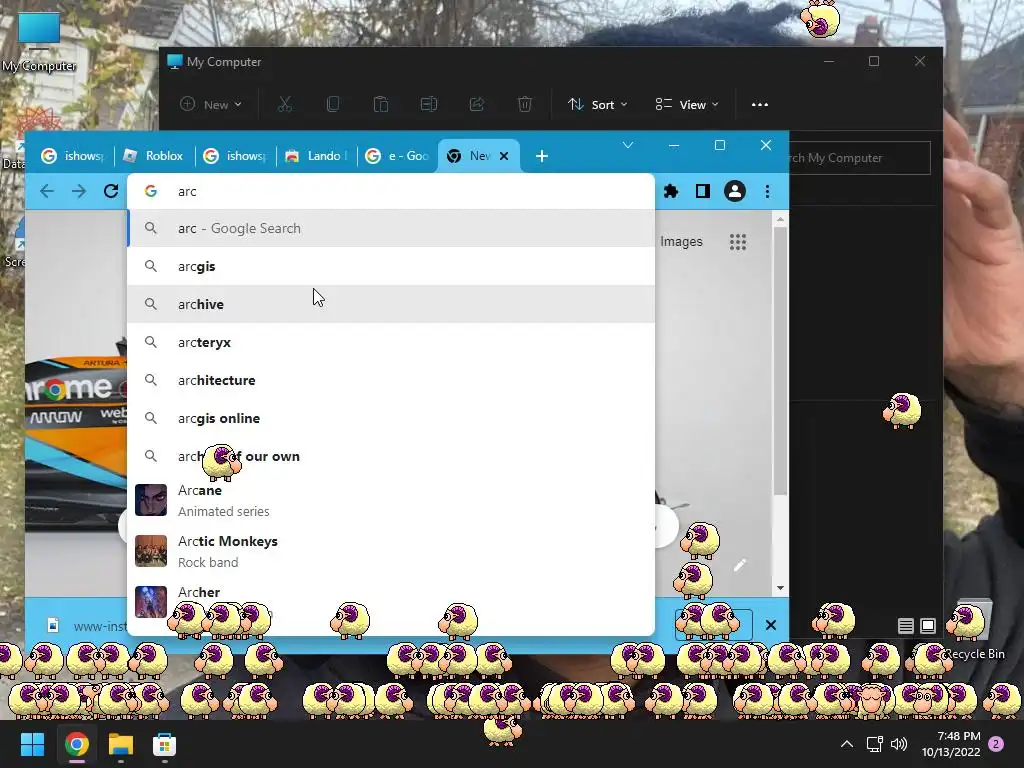Select My Computer desktop icon
1024x768 pixels.
(x=39, y=42)
